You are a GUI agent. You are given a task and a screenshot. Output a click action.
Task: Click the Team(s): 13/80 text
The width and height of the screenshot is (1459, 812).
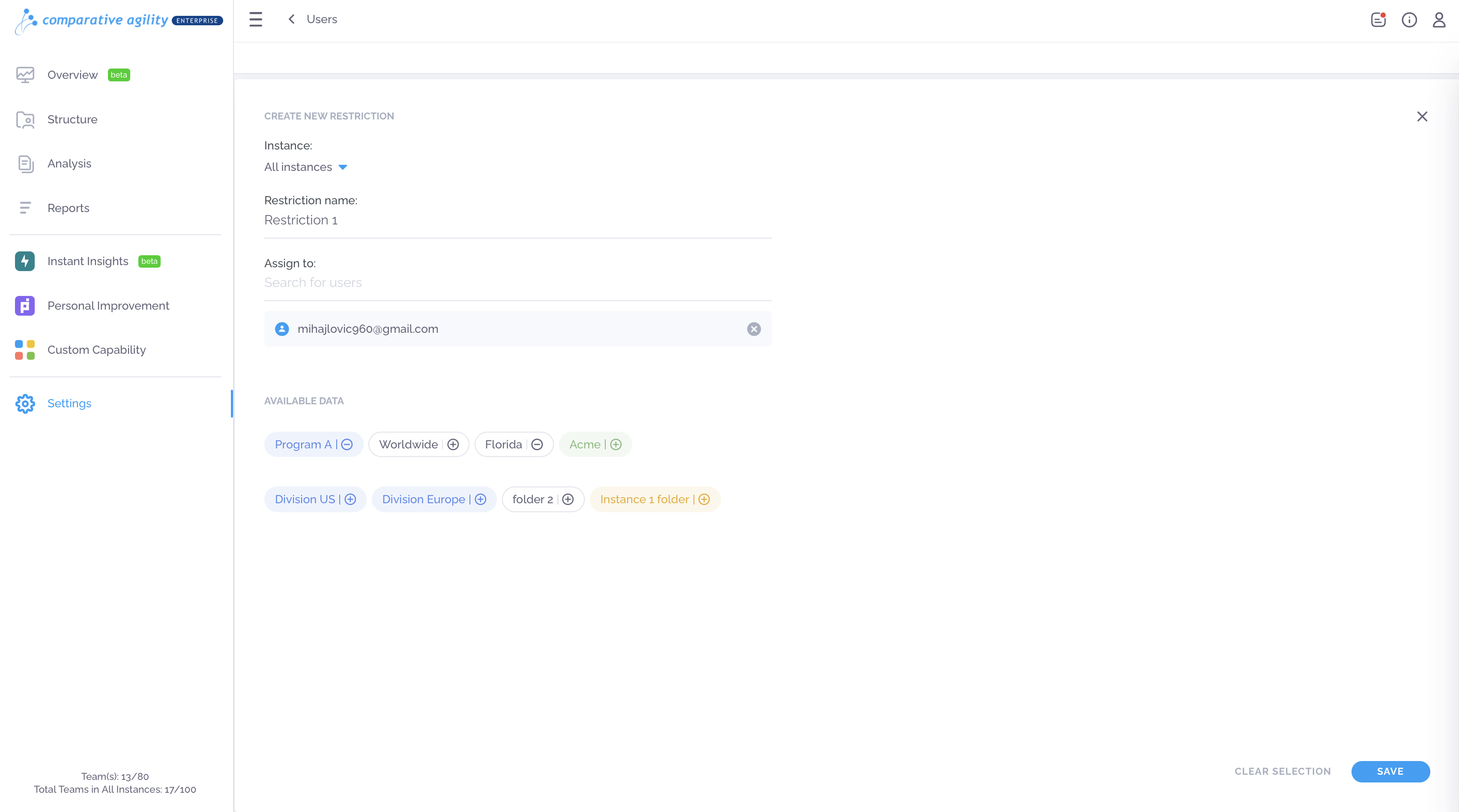[115, 776]
